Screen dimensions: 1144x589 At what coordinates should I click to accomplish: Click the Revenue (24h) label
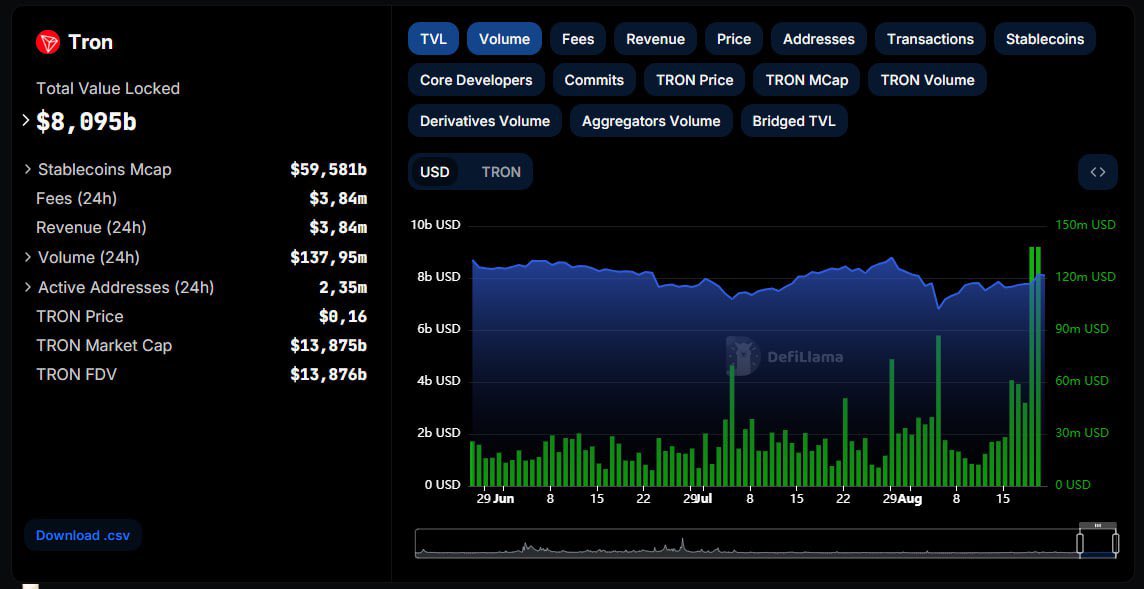(x=91, y=228)
